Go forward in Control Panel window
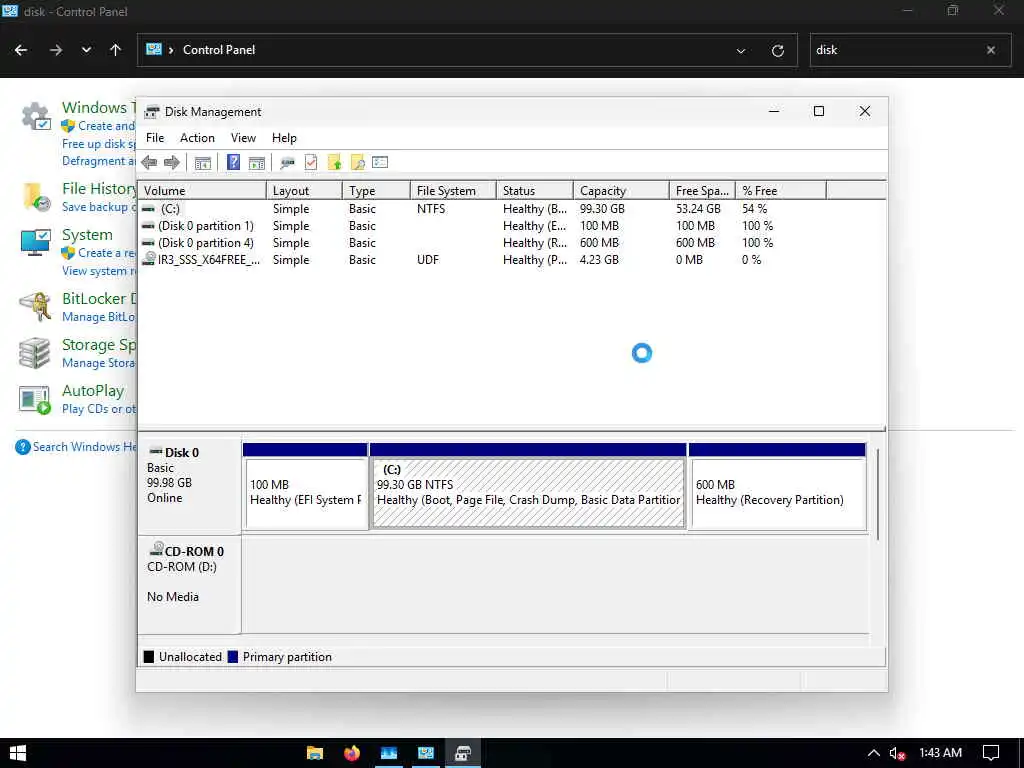 click(x=56, y=50)
